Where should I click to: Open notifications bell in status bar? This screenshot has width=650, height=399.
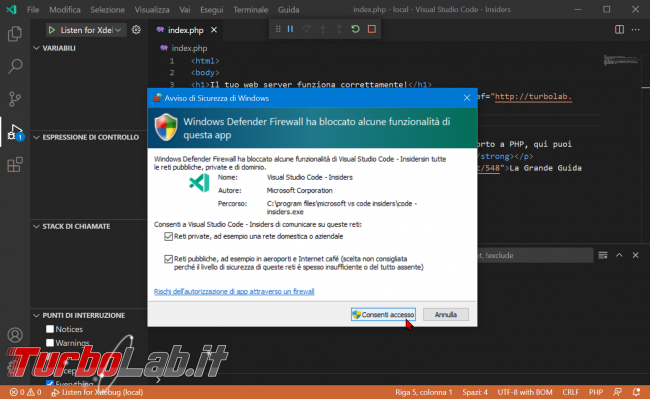pos(636,392)
